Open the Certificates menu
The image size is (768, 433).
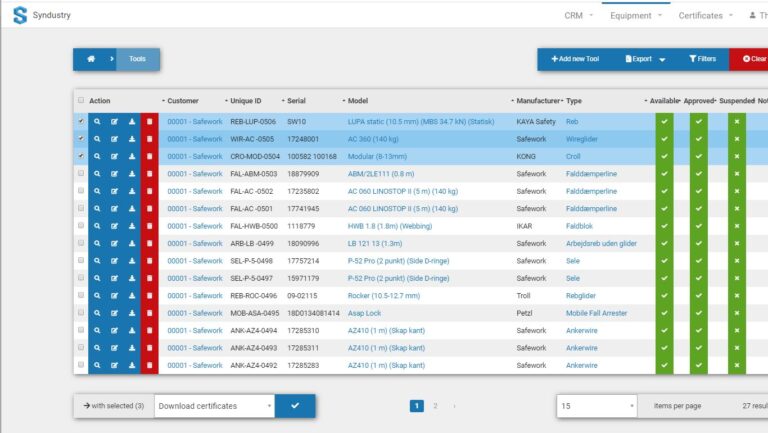click(x=705, y=15)
